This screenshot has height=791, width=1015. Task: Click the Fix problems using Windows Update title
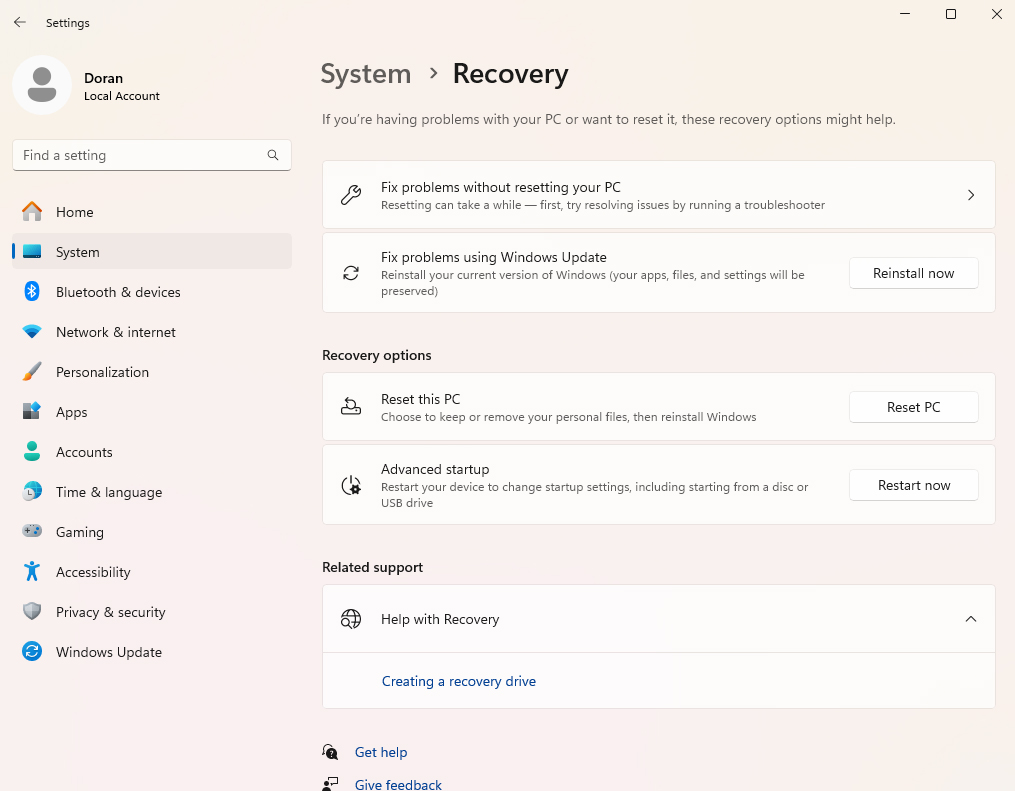(493, 257)
